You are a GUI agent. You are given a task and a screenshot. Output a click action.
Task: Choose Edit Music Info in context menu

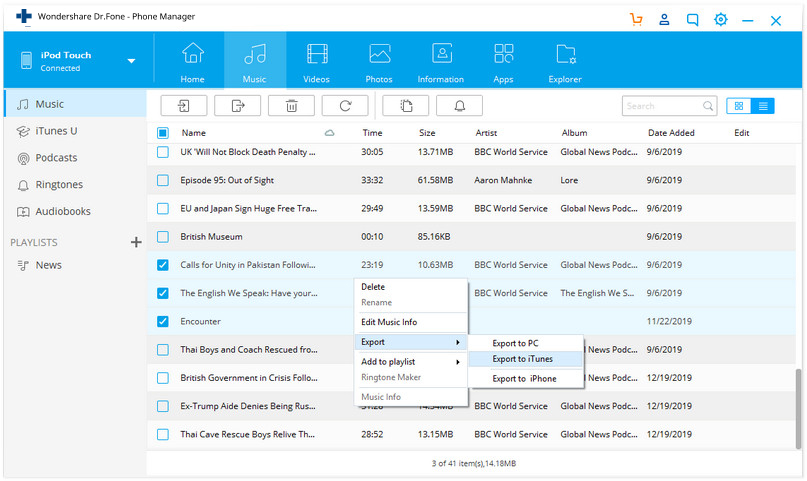pyautogui.click(x=411, y=323)
